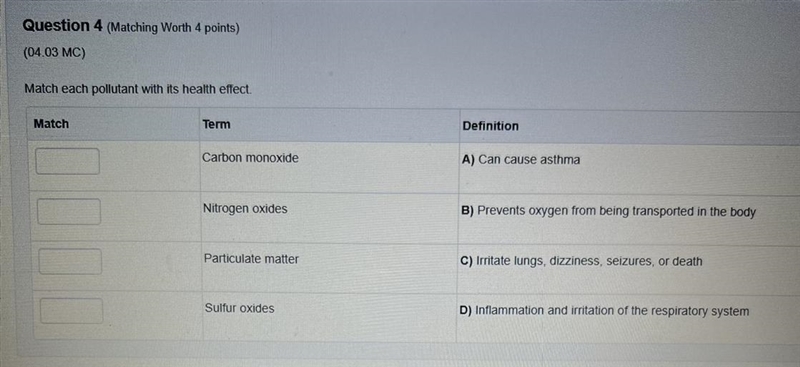Image resolution: width=800 pixels, height=367 pixels.
Task: Click the Match column header
Action: point(51,124)
